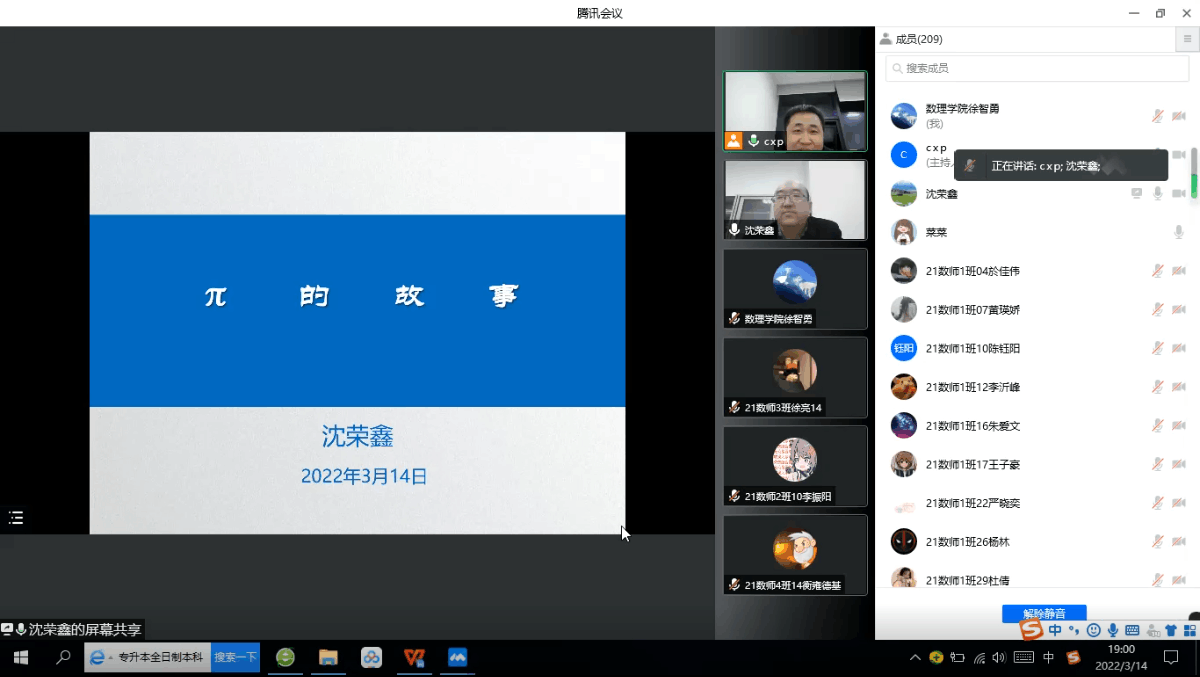
Task: Open the Baidu Netdisk cloud taskbar icon
Action: click(x=371, y=657)
